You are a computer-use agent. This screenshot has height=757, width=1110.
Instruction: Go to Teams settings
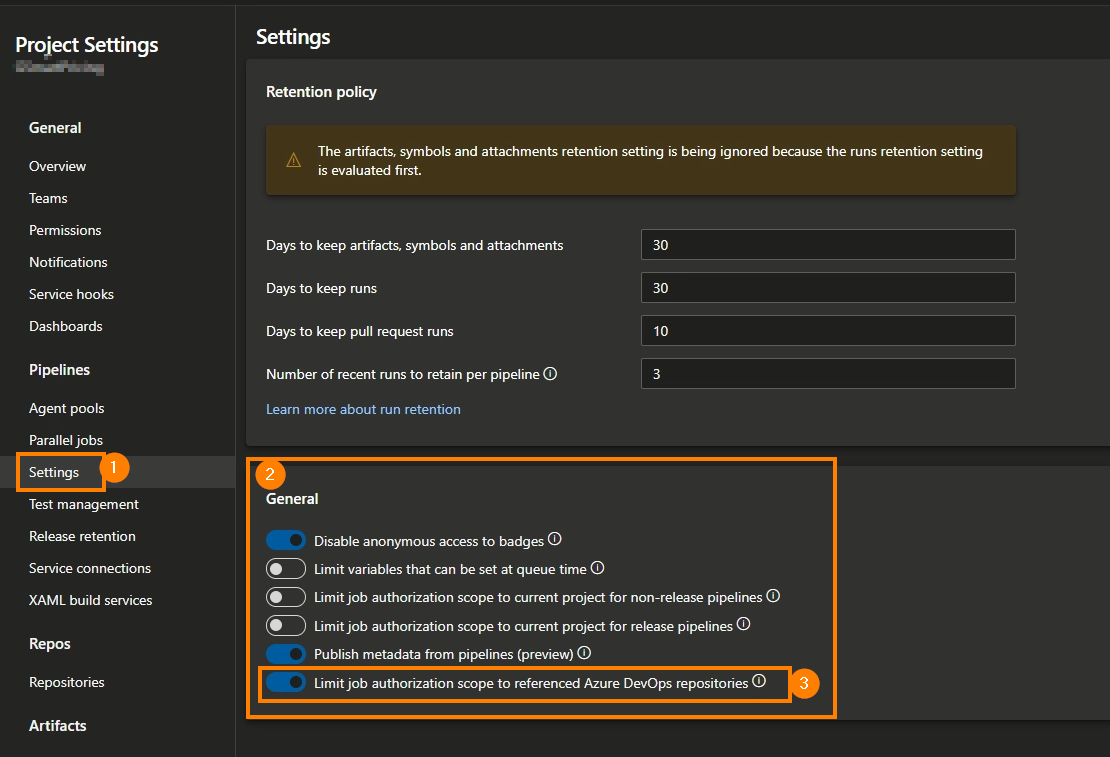tap(48, 198)
